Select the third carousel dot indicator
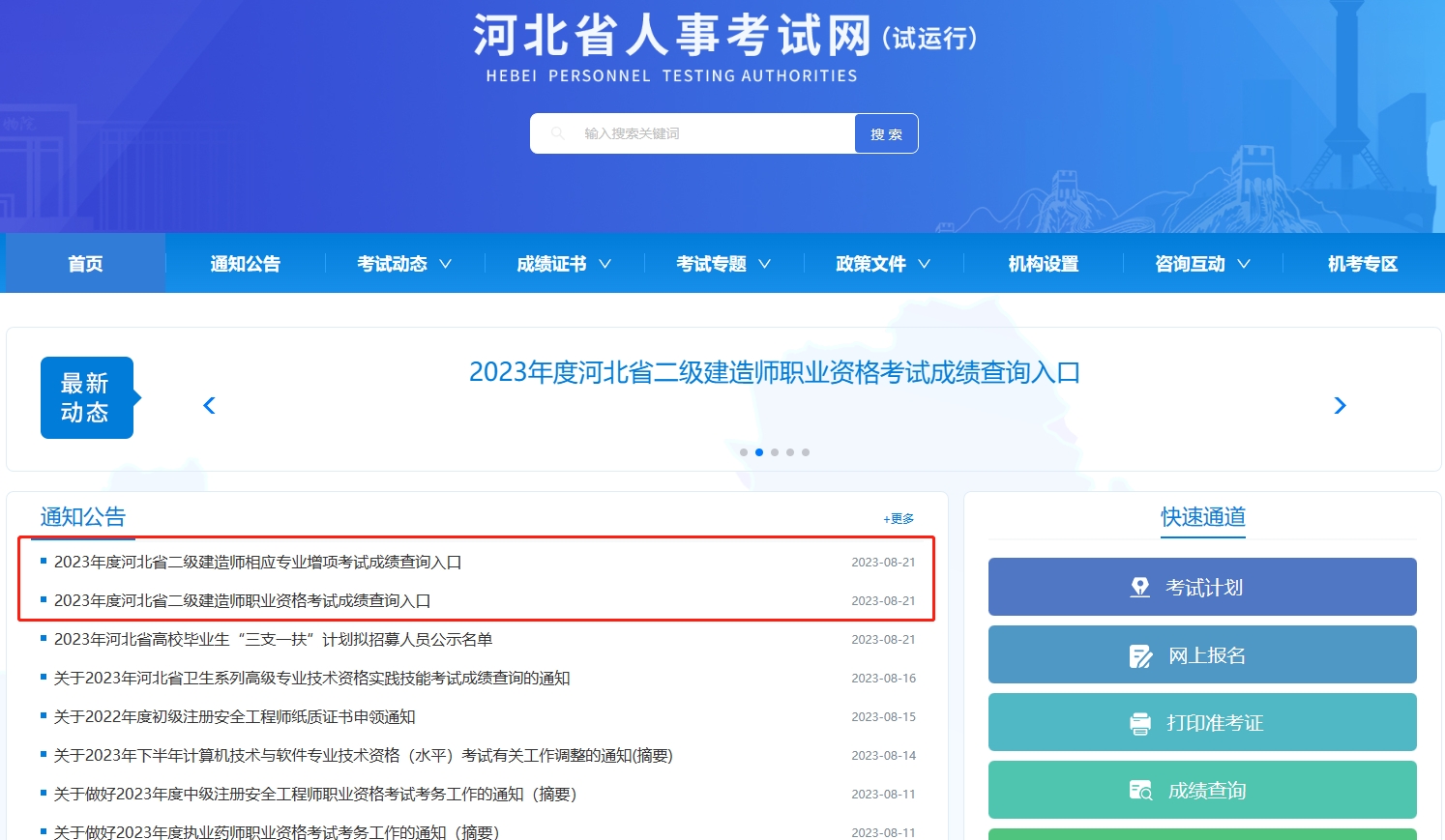 pos(775,452)
